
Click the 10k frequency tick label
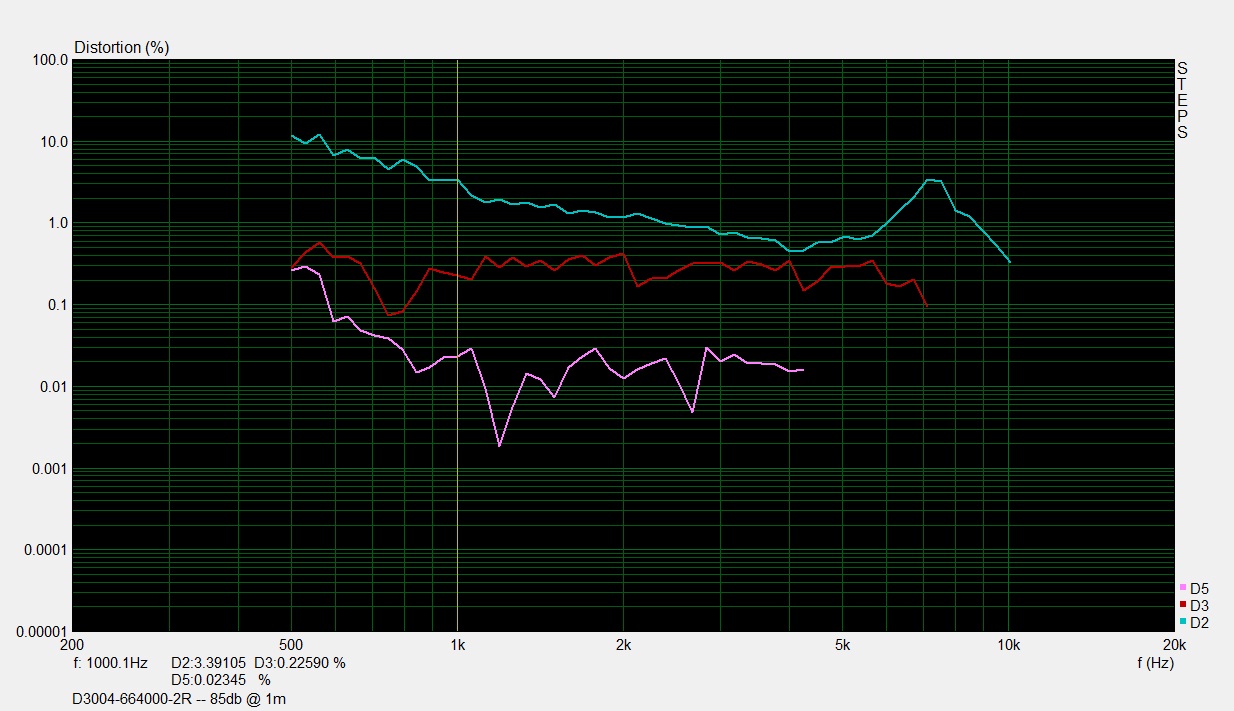pos(1008,645)
